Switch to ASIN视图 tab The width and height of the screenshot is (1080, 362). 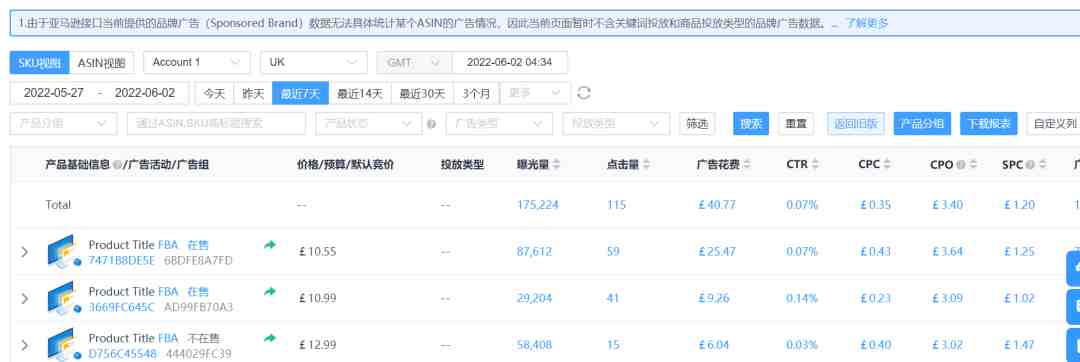click(101, 63)
